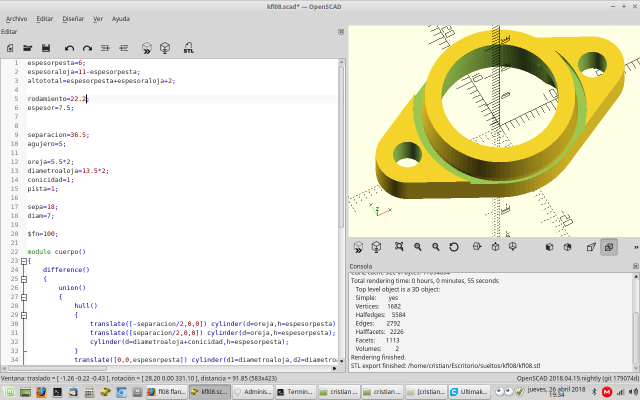Image resolution: width=640 pixels, height=400 pixels.
Task: Select the front view cube icon
Action: 549,247
